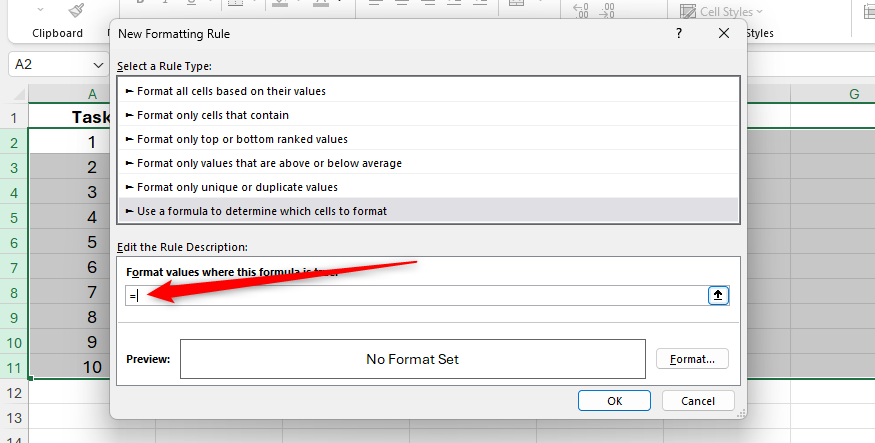Screen dimensions: 875x443
Task: Click cell A9 containing the value 8
Action: pyautogui.click(x=70, y=317)
